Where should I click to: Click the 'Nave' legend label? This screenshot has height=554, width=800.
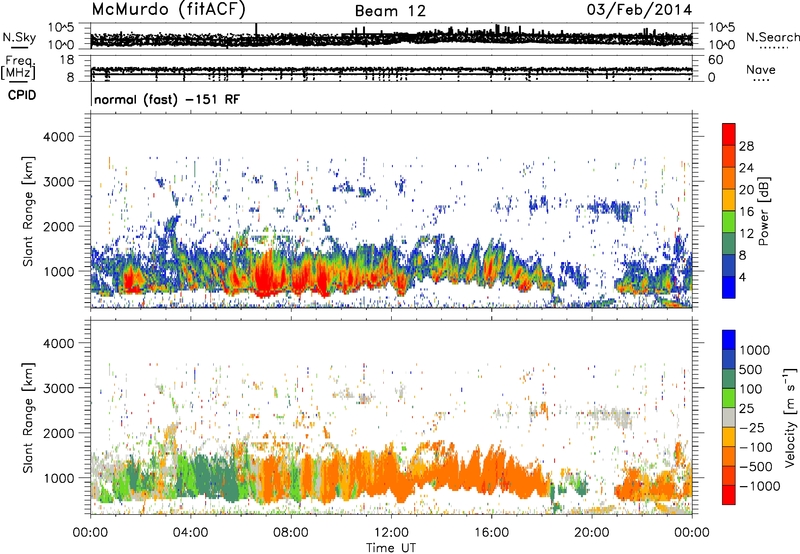(x=760, y=69)
